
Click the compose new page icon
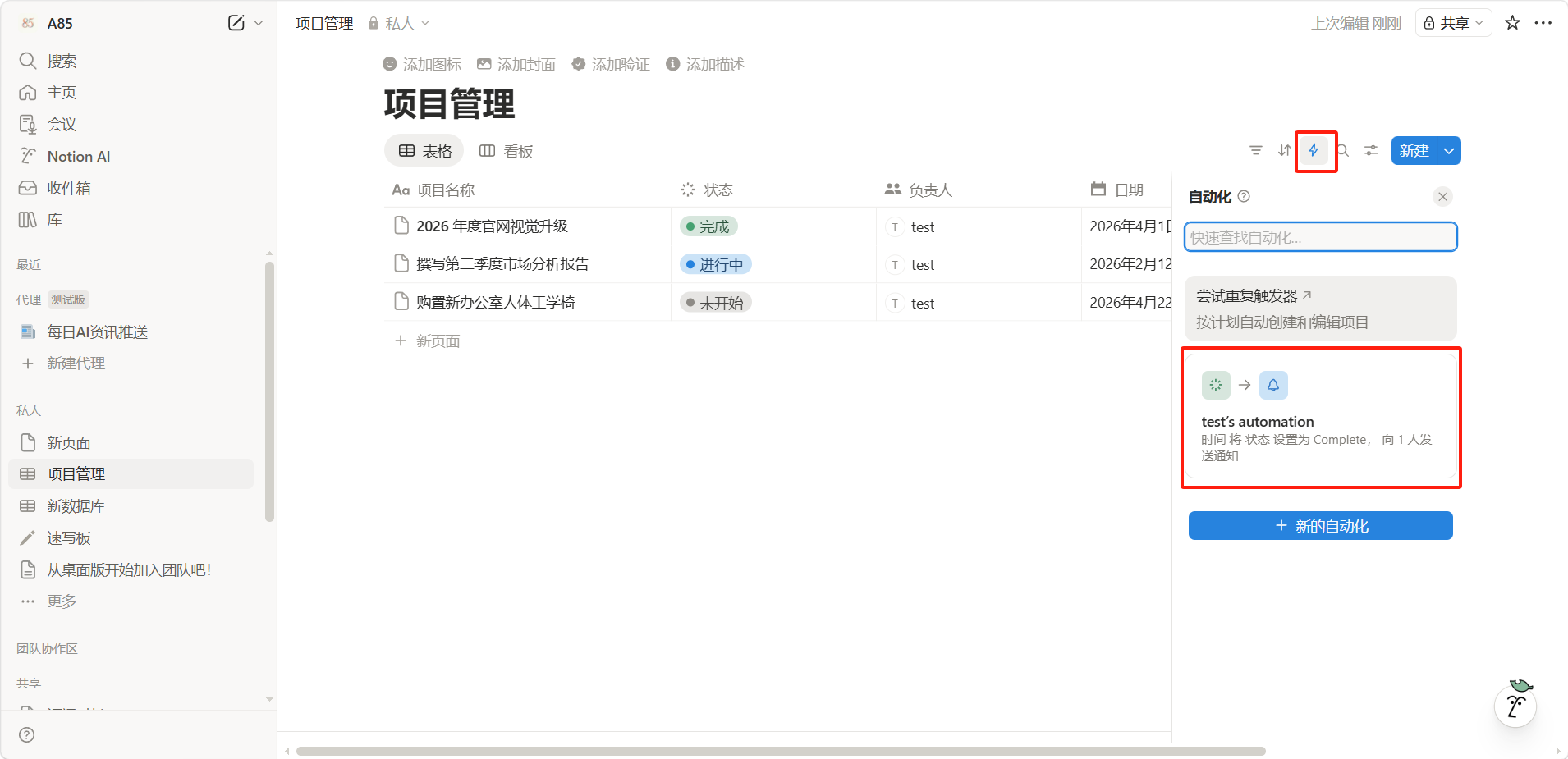[236, 23]
